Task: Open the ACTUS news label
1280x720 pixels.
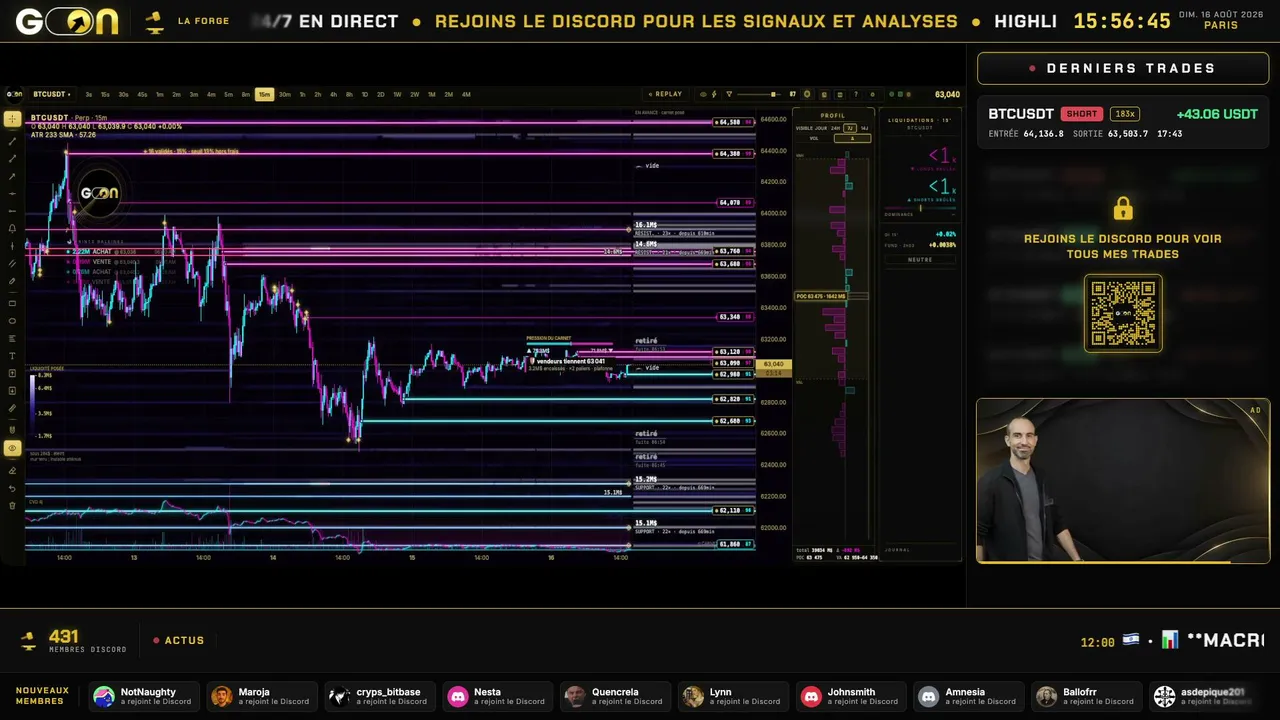Action: tap(179, 640)
